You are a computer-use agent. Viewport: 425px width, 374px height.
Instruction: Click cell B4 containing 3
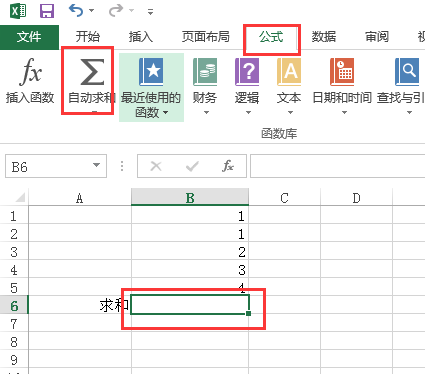coord(190,270)
